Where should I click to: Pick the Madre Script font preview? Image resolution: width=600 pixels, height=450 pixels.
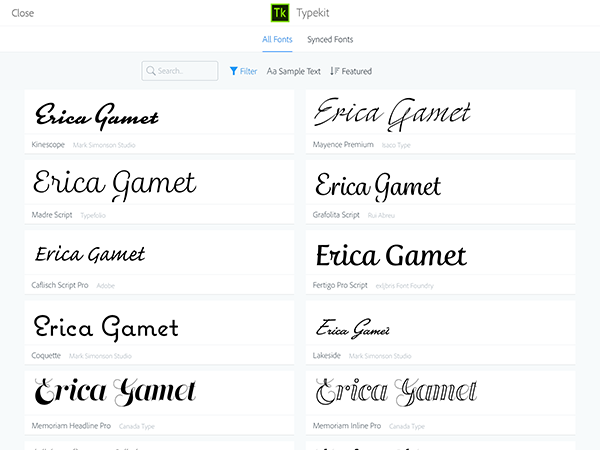[x=114, y=184]
